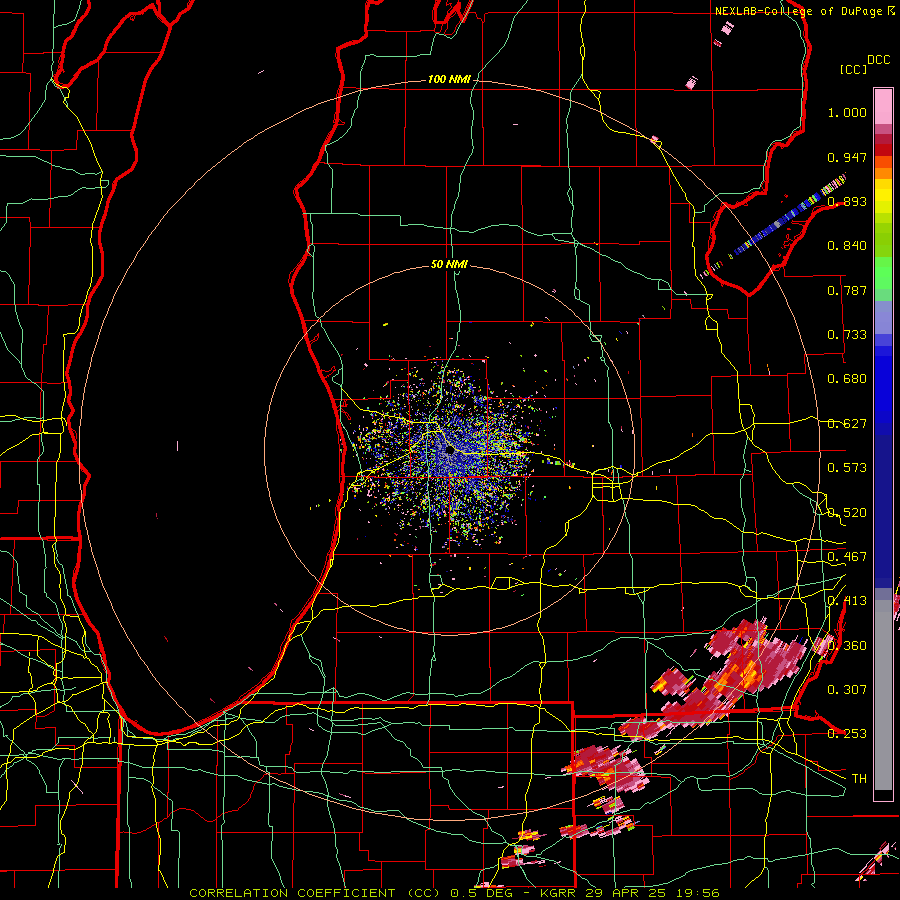
Task: Pick the 0.787 scale value
Action: (847, 290)
